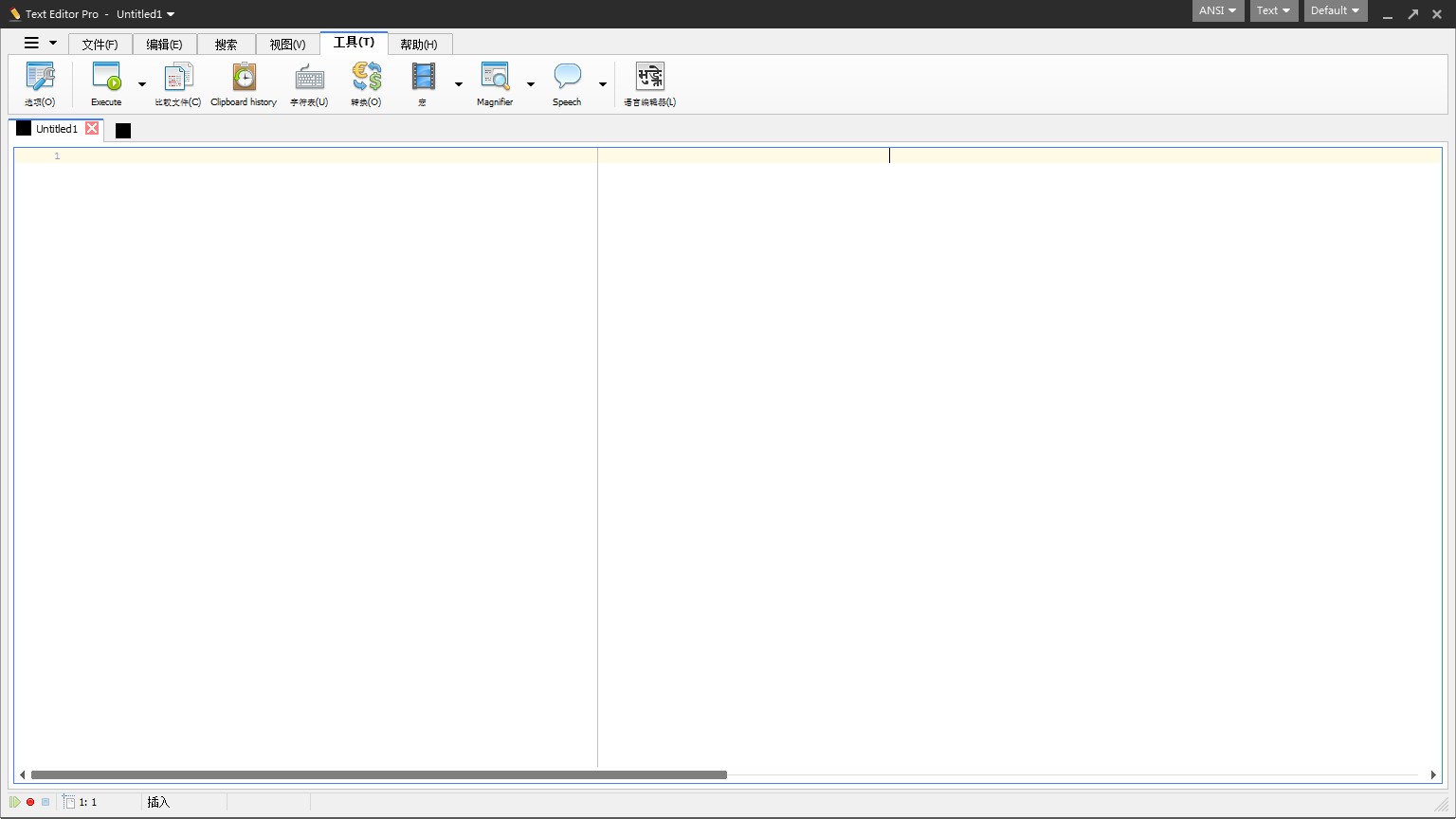Click the macro filmstrip icon
This screenshot has height=819, width=1456.
[423, 78]
